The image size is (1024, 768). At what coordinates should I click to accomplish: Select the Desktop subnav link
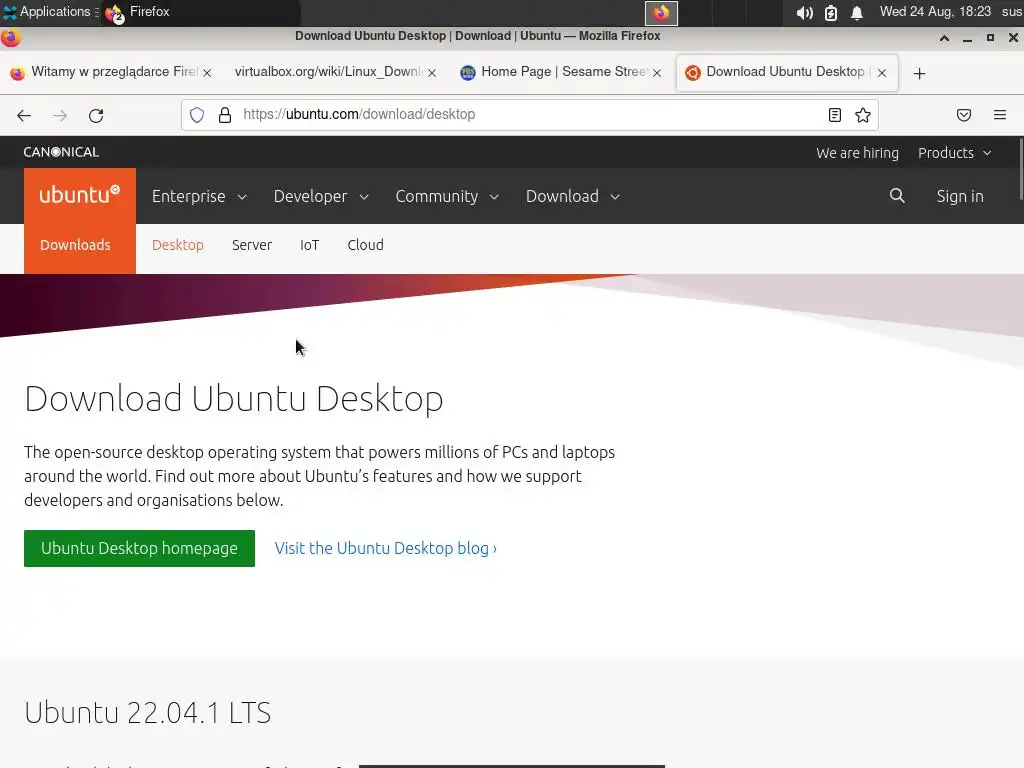pyautogui.click(x=178, y=245)
